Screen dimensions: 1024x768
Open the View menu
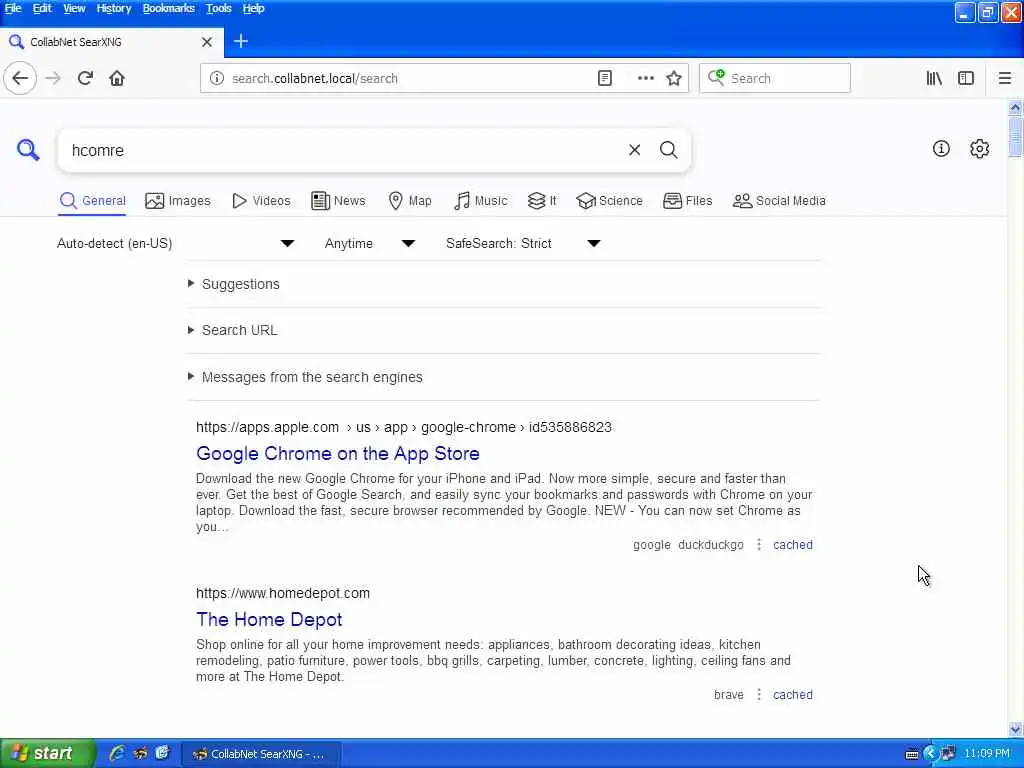click(x=74, y=8)
